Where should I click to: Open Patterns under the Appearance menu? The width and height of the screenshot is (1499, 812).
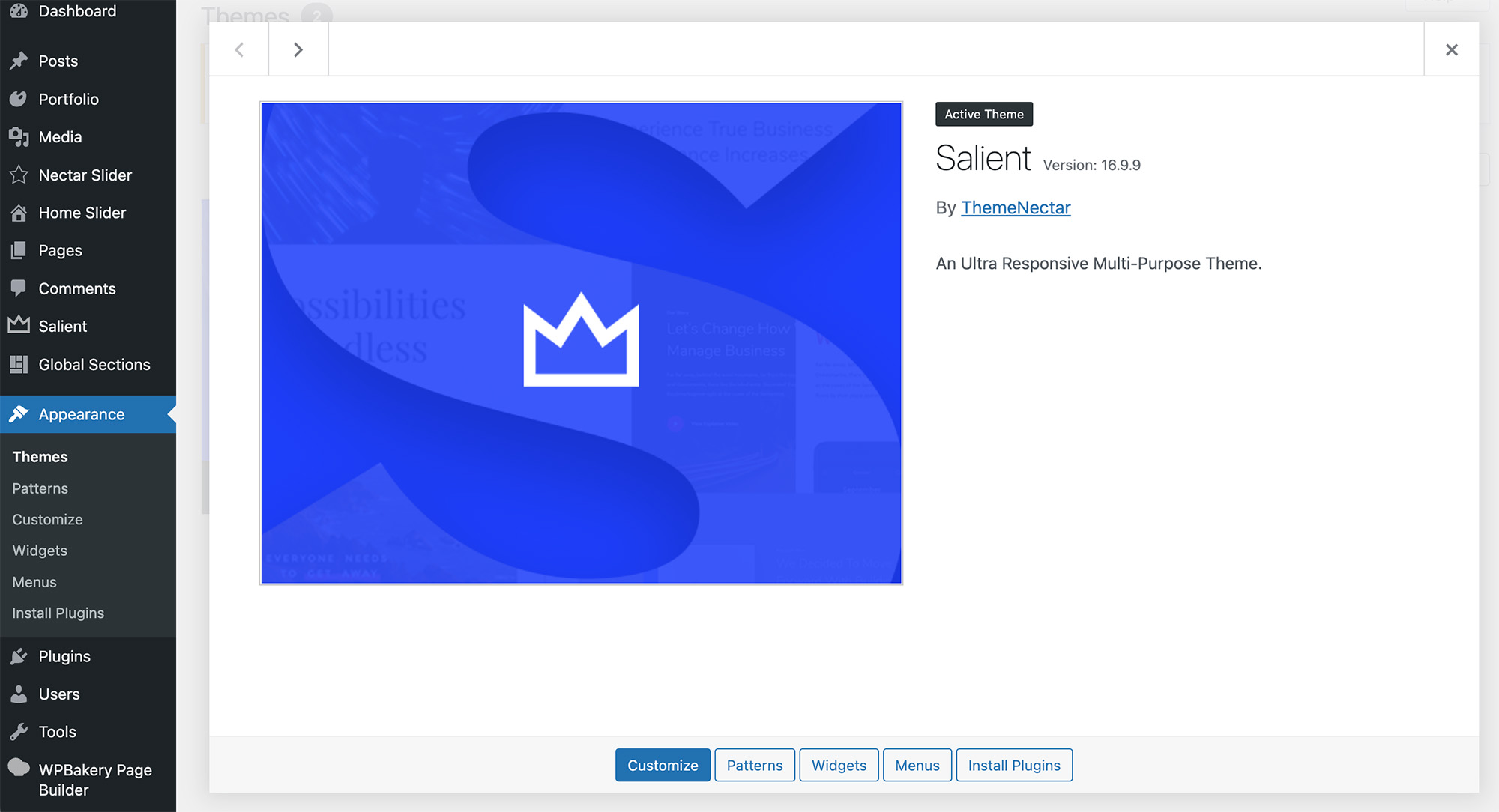click(39, 488)
